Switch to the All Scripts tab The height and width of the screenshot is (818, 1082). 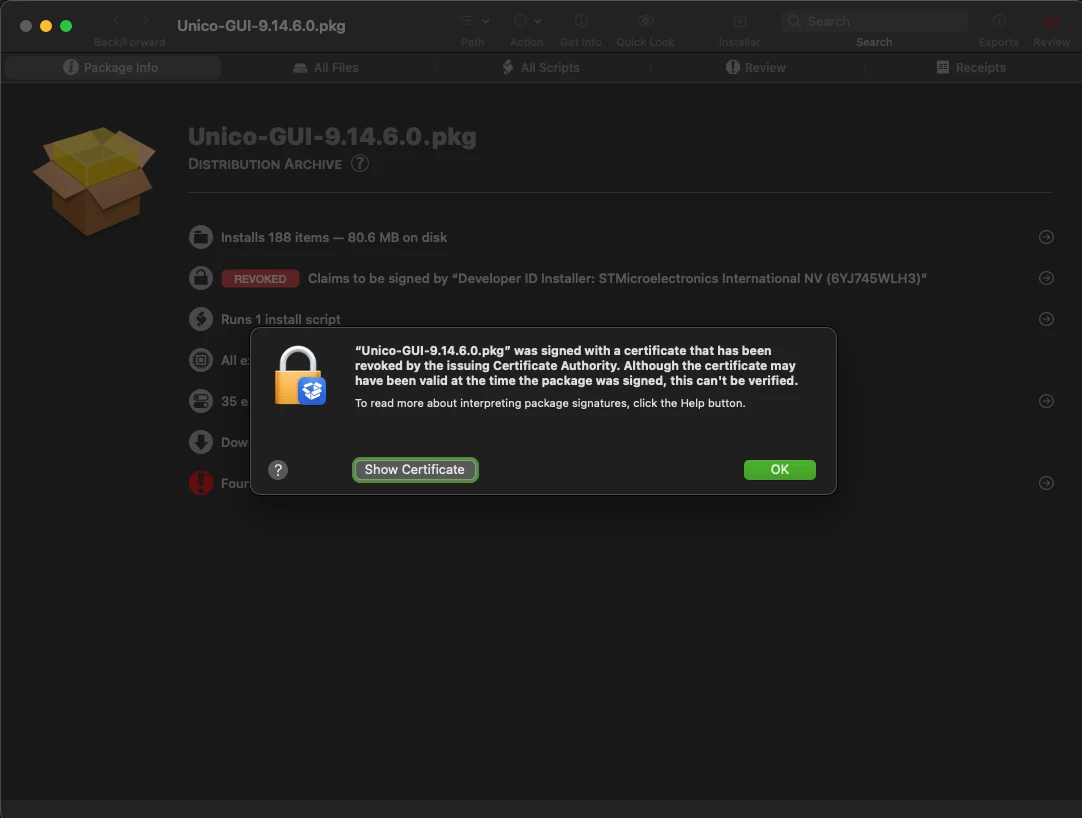point(540,68)
